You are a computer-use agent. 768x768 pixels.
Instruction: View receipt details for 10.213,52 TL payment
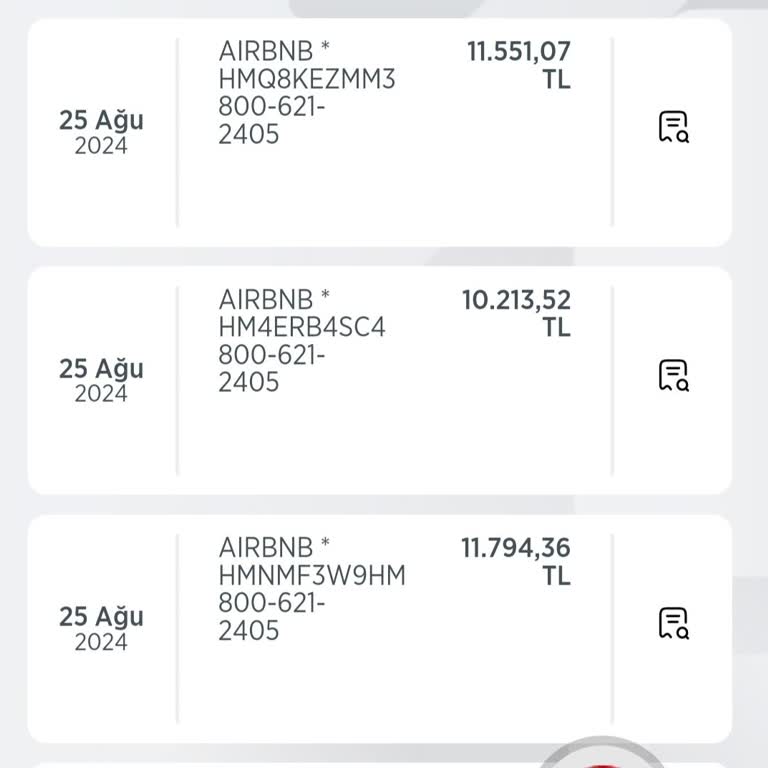[x=673, y=376]
